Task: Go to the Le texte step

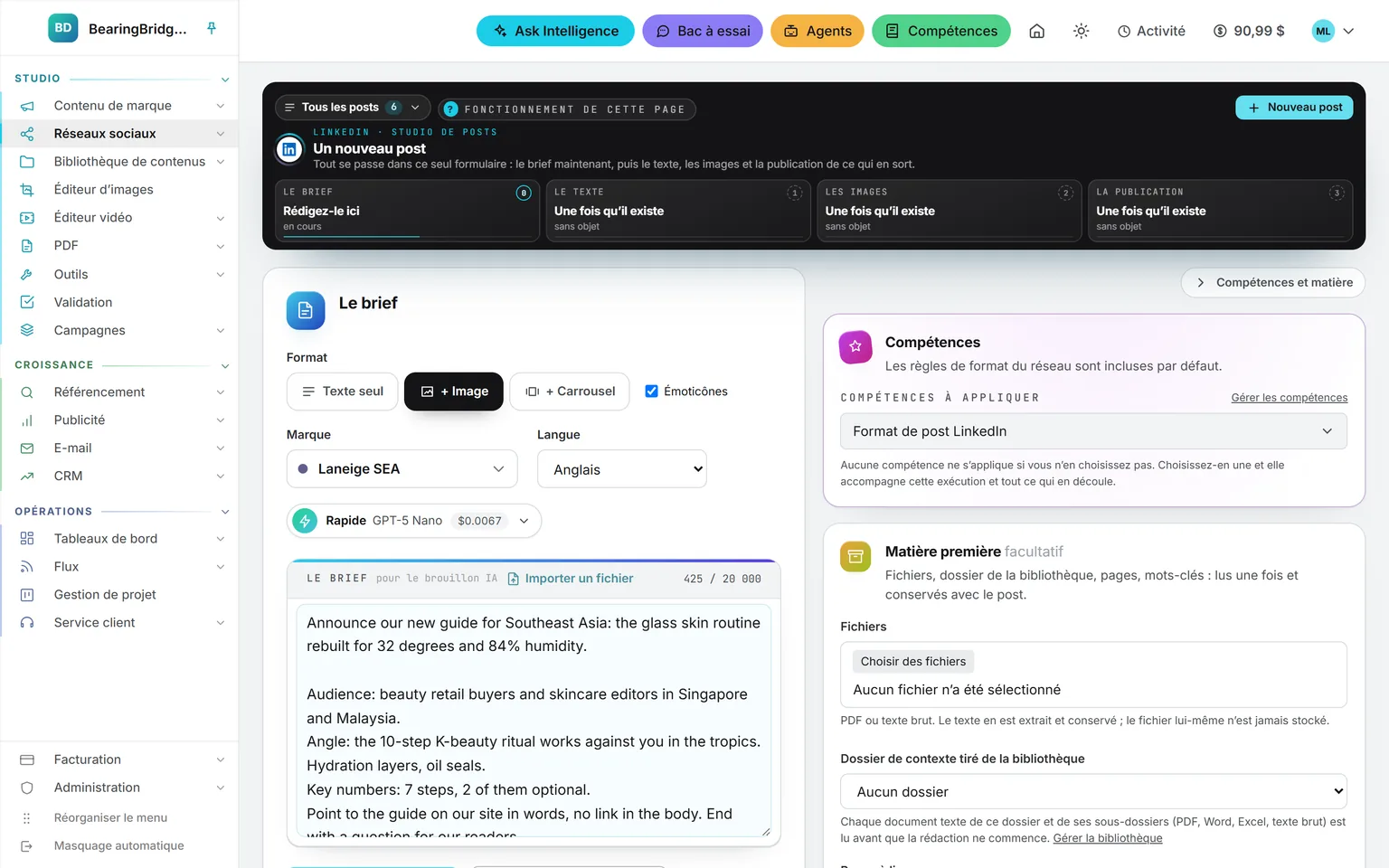Action: tap(678, 211)
